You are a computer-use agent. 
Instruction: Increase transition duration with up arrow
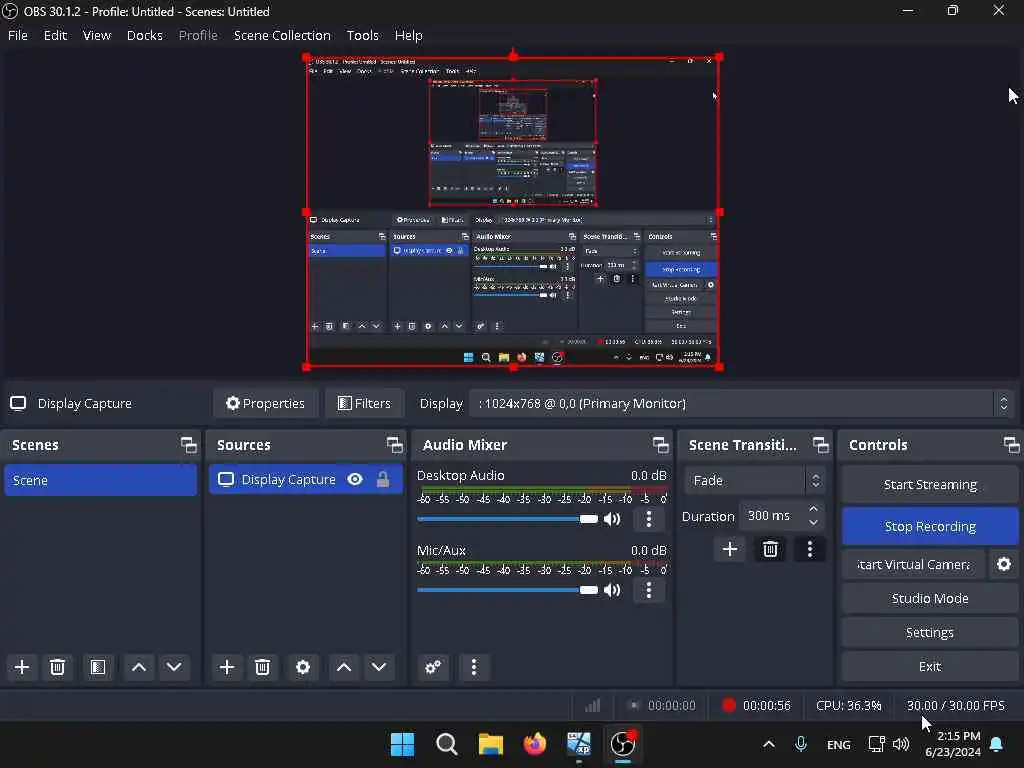pyautogui.click(x=813, y=509)
